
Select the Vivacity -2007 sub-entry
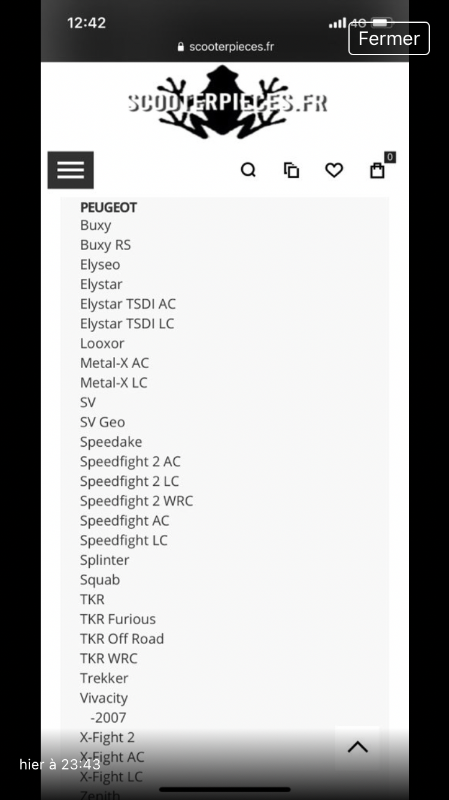pos(108,718)
